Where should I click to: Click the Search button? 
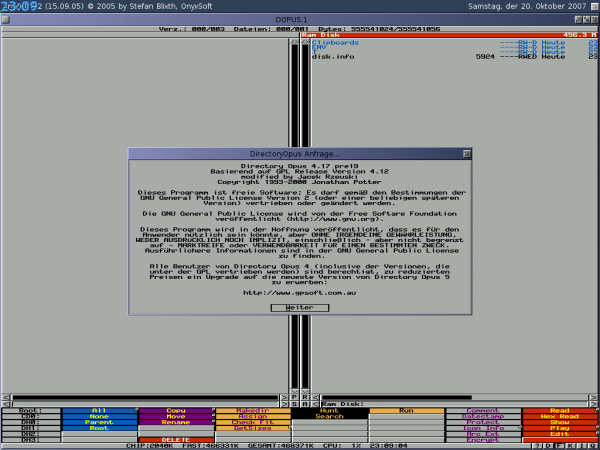(x=330, y=416)
